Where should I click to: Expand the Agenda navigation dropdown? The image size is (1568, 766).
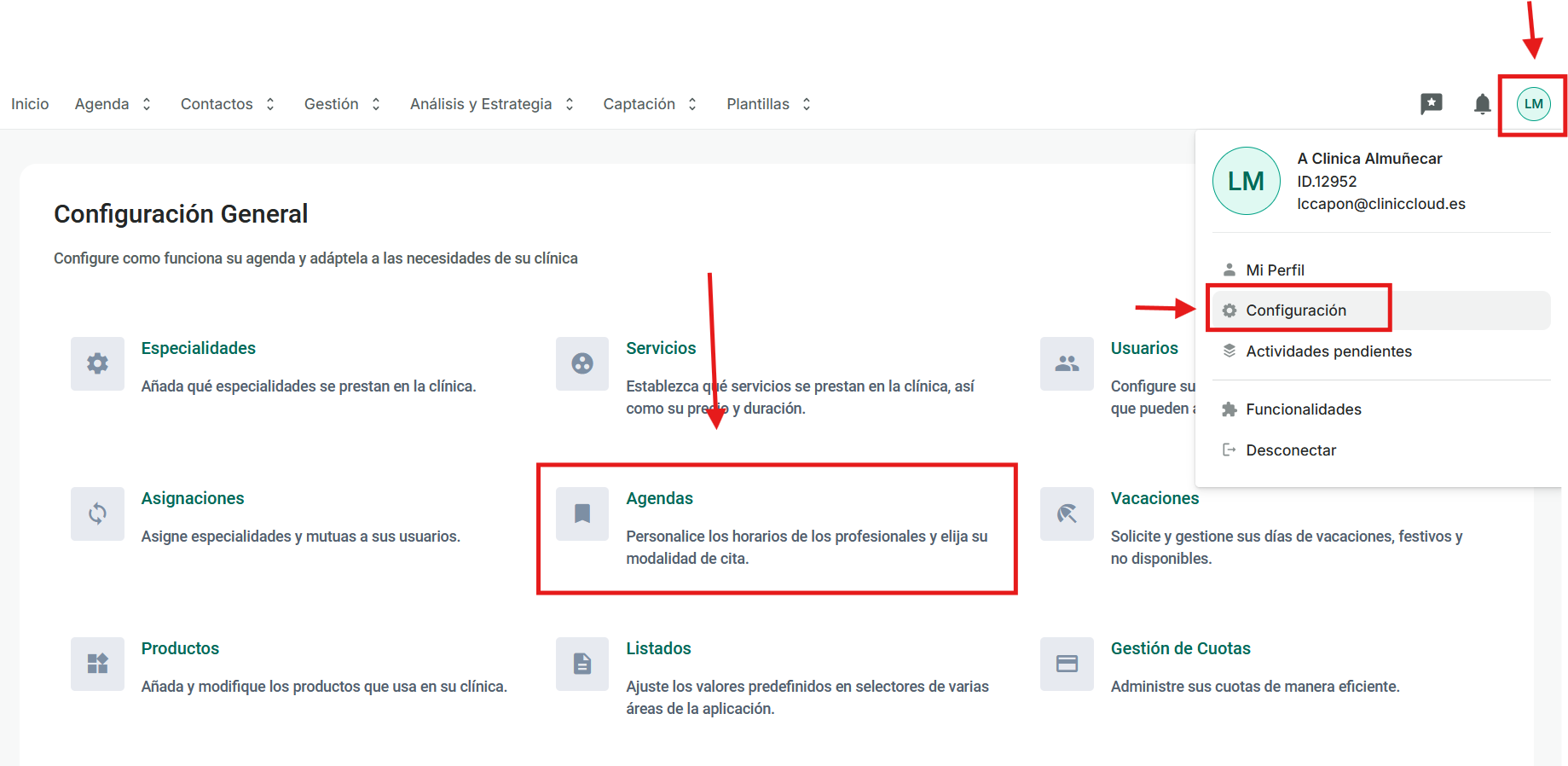pyautogui.click(x=113, y=104)
